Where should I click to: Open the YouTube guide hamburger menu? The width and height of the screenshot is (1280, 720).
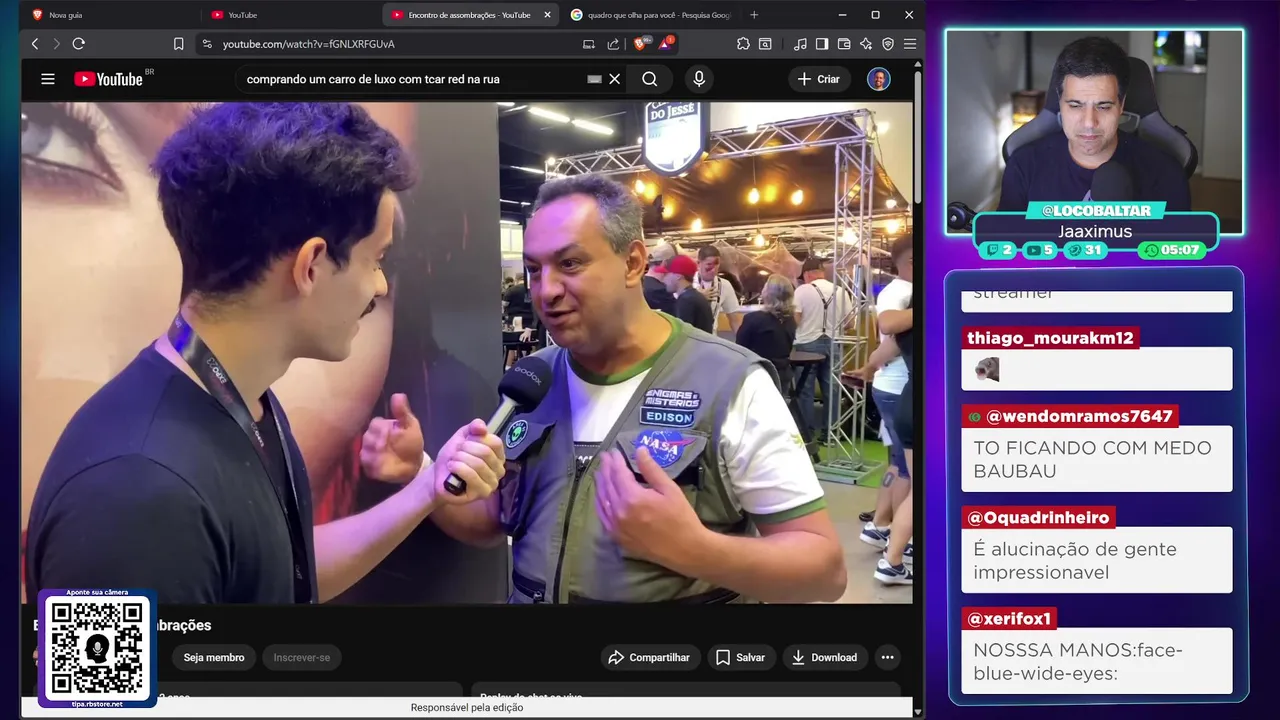[x=48, y=79]
